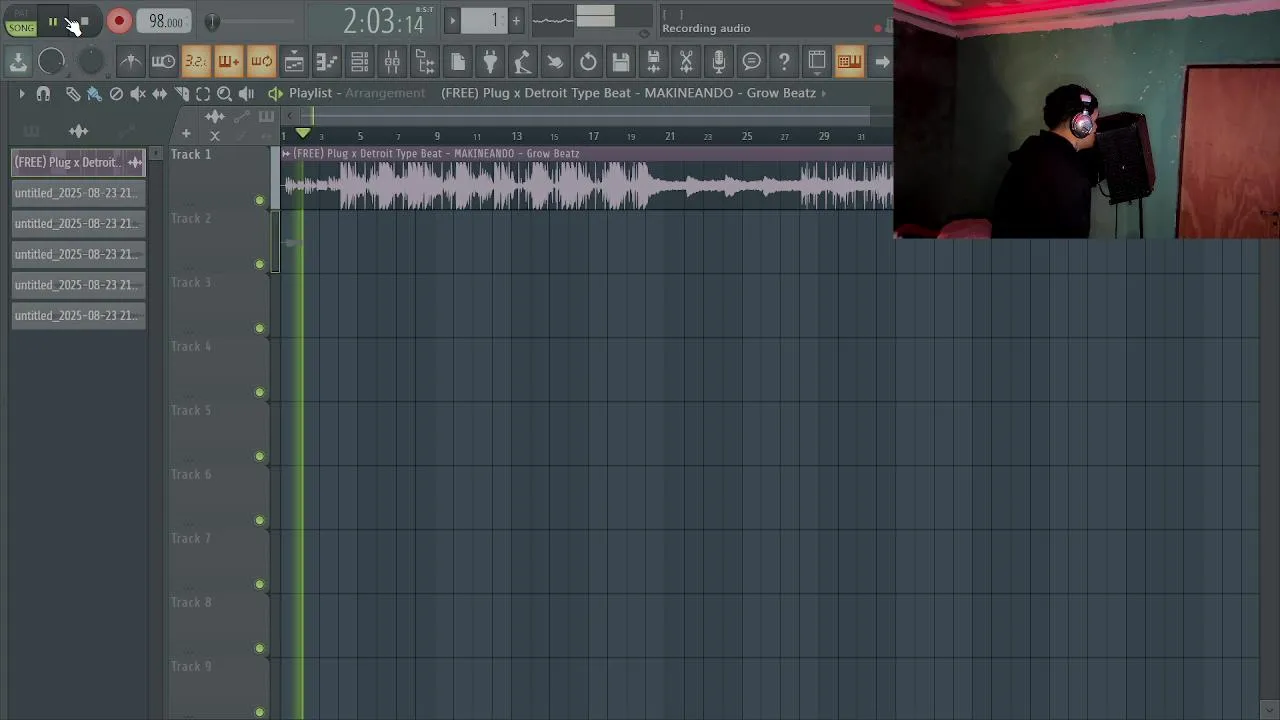Open the Browser view icon
The height and width of the screenshot is (720, 1280).
[x=425, y=62]
